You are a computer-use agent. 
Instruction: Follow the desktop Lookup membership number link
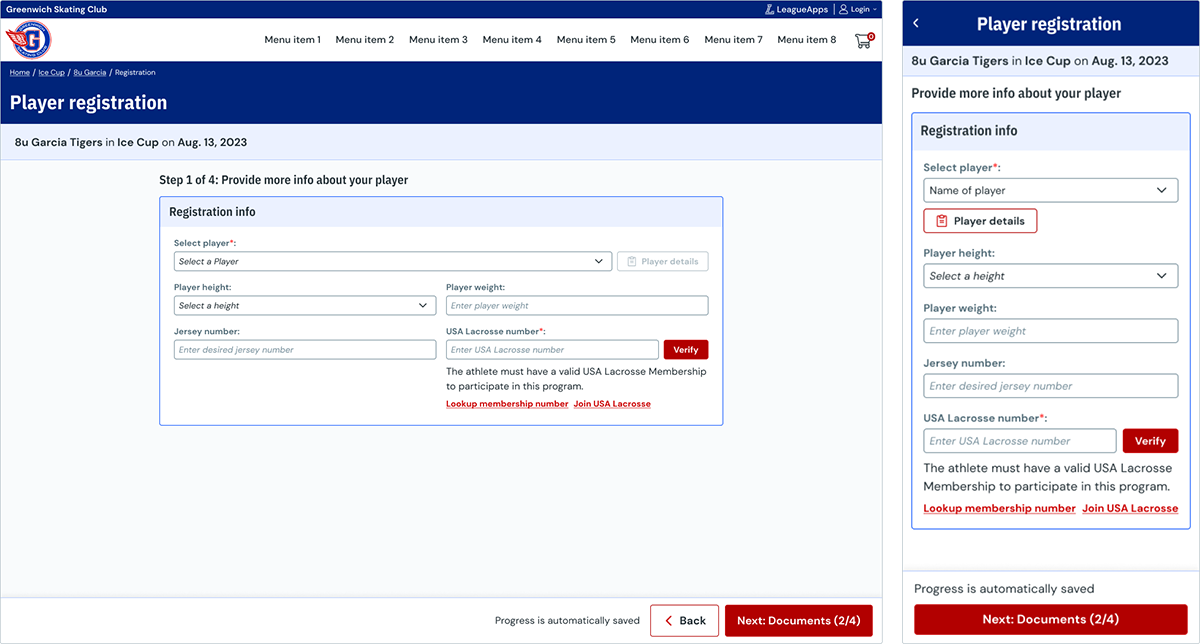pos(507,404)
